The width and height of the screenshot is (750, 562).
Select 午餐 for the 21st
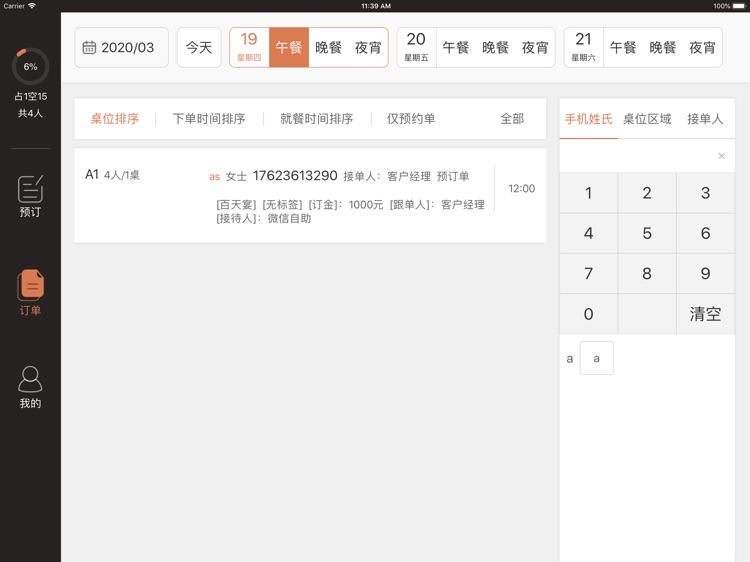(x=623, y=47)
